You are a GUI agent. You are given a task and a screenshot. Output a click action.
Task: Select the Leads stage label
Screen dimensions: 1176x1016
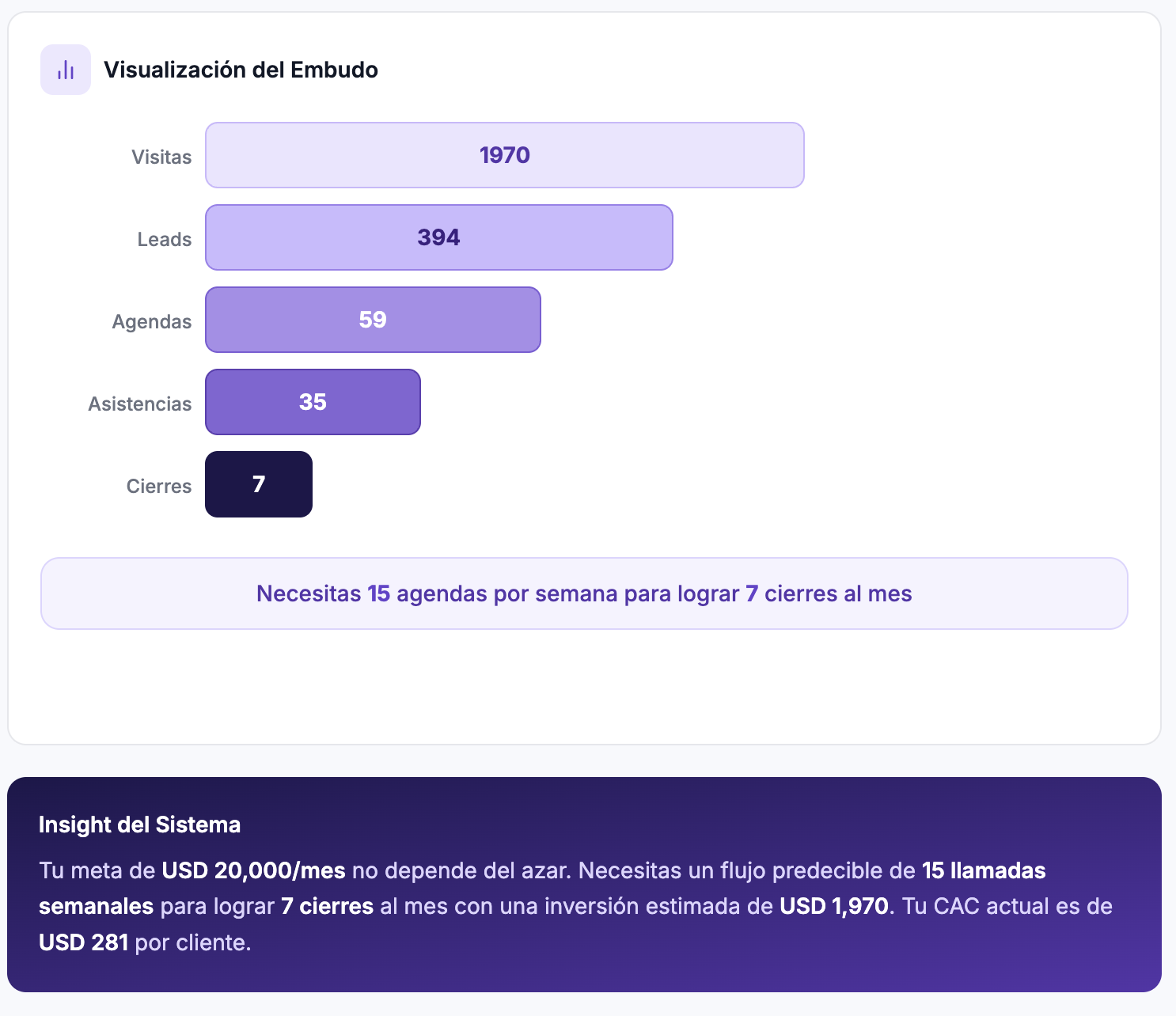point(165,239)
